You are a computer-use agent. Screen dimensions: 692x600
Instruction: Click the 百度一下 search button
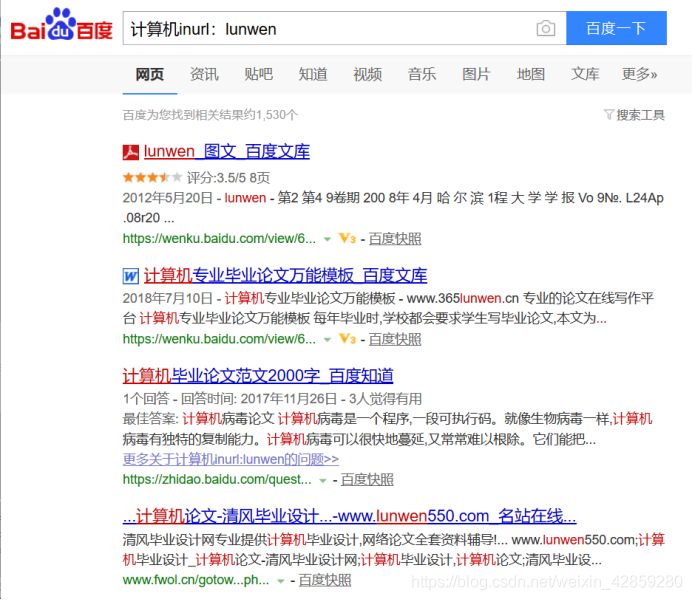616,28
